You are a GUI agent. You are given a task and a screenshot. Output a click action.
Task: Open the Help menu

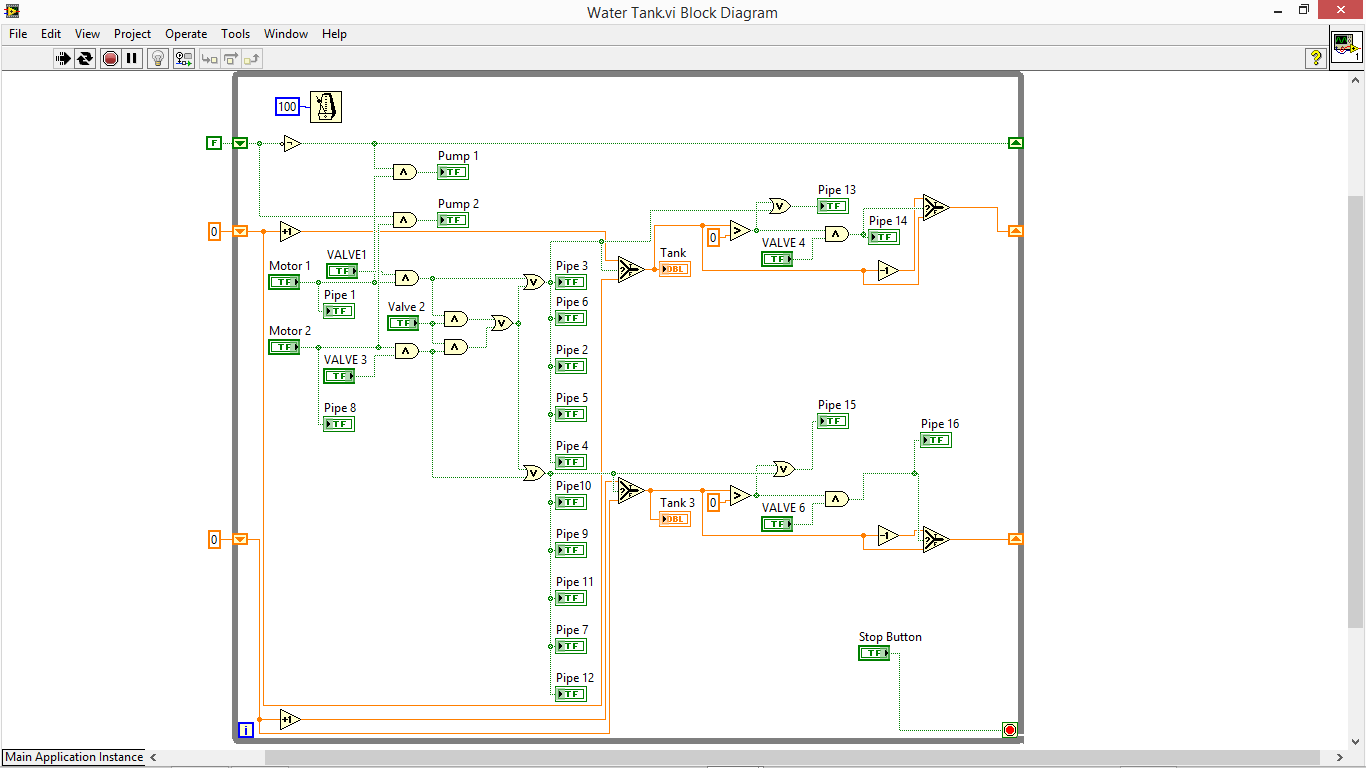[334, 34]
